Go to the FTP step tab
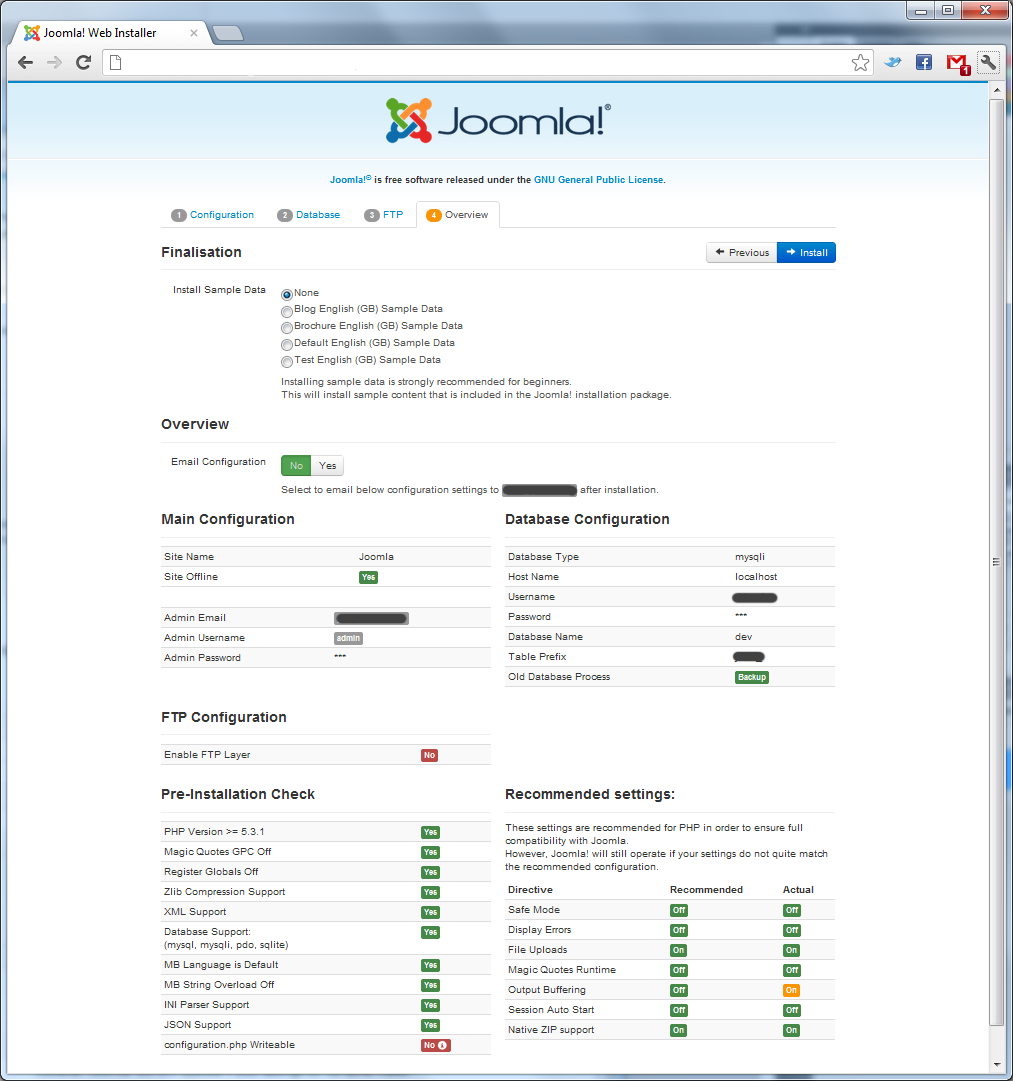The image size is (1013, 1081). [383, 215]
